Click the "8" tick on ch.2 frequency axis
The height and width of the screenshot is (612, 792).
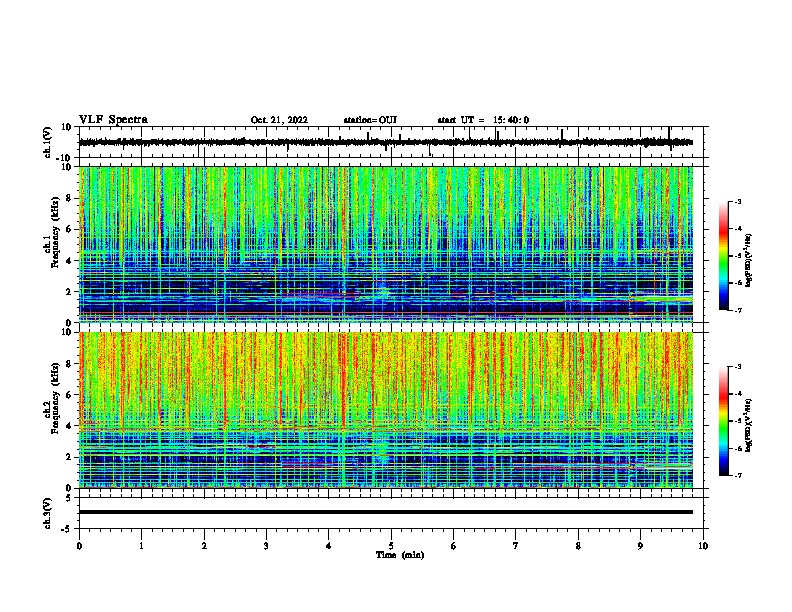[70, 364]
